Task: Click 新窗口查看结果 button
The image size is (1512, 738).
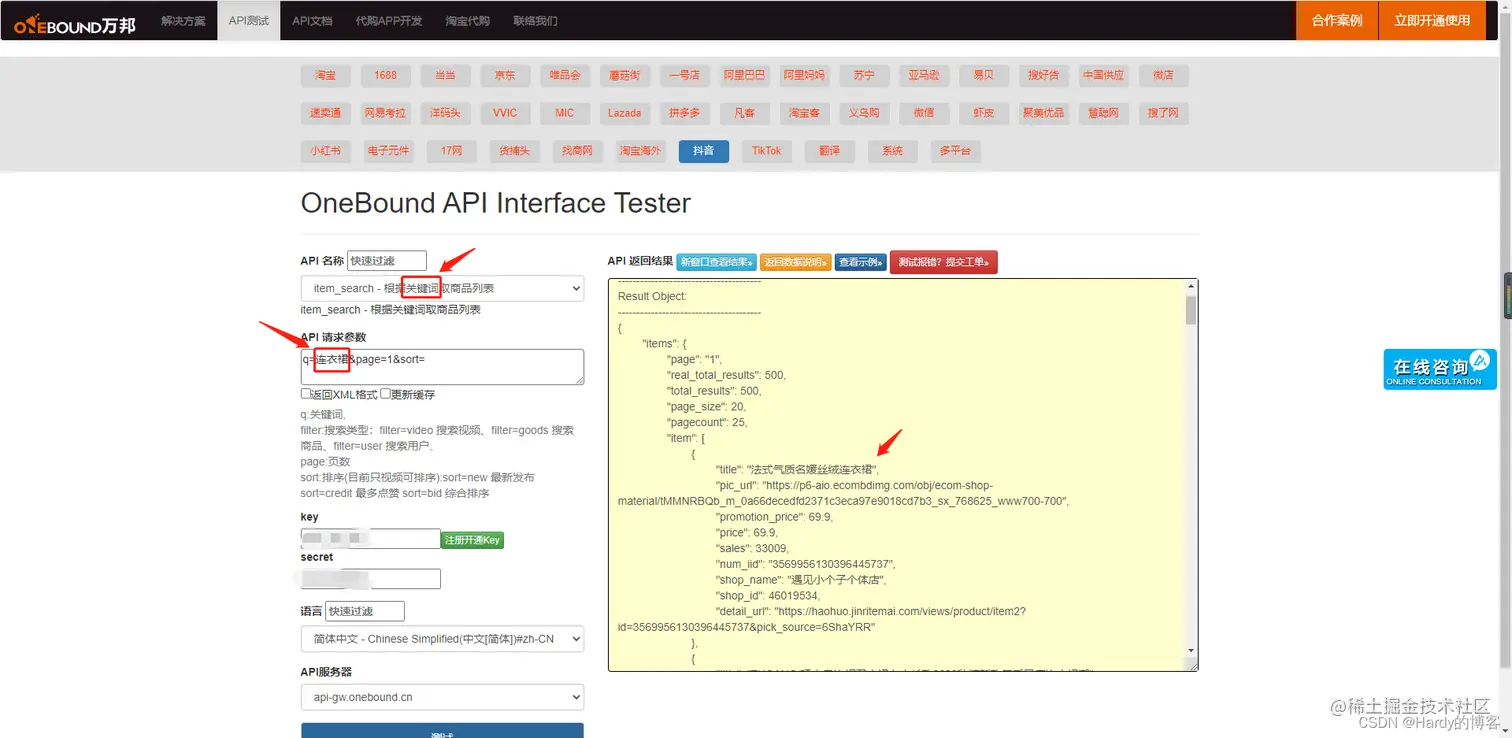Action: 716,262
